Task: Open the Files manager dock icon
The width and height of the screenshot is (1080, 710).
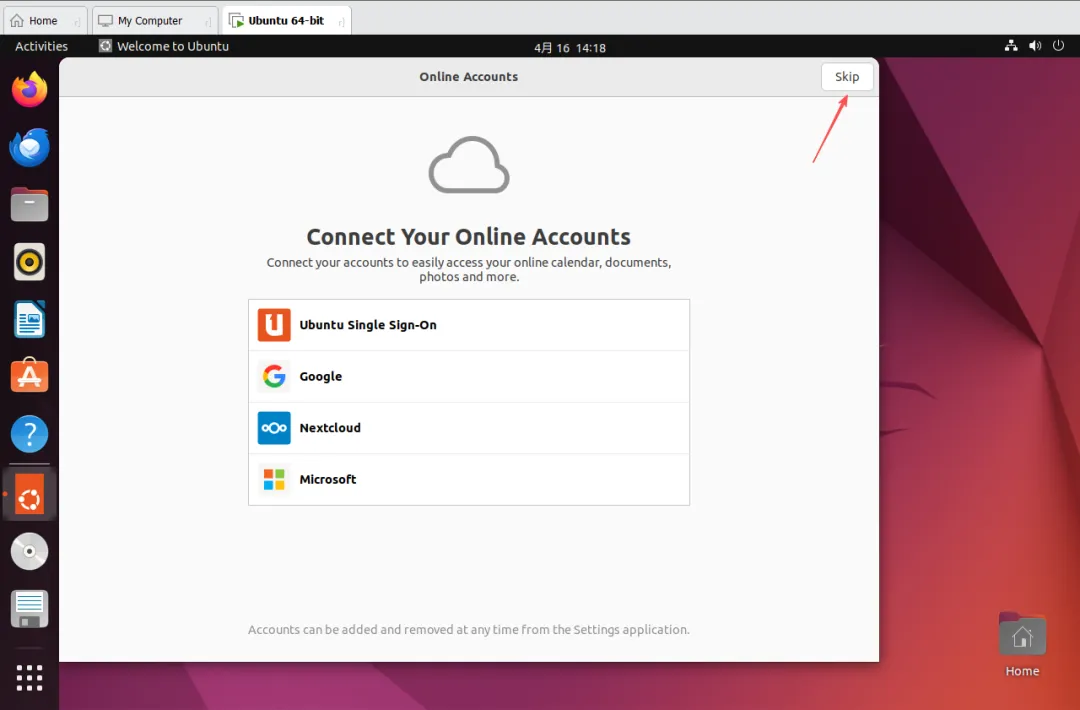Action: [x=30, y=205]
